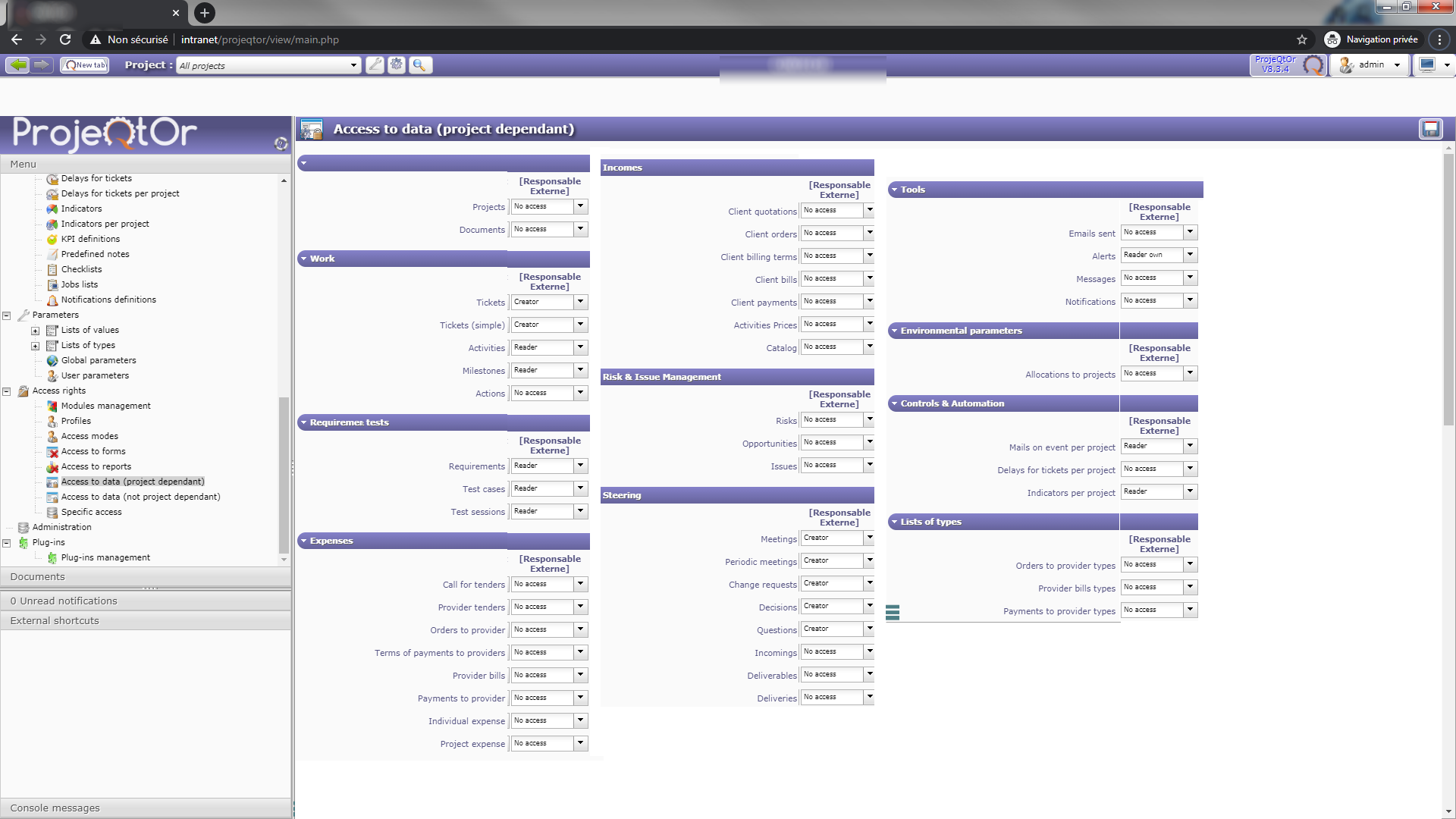
Task: Click the save floppy disk icon
Action: click(x=1430, y=129)
